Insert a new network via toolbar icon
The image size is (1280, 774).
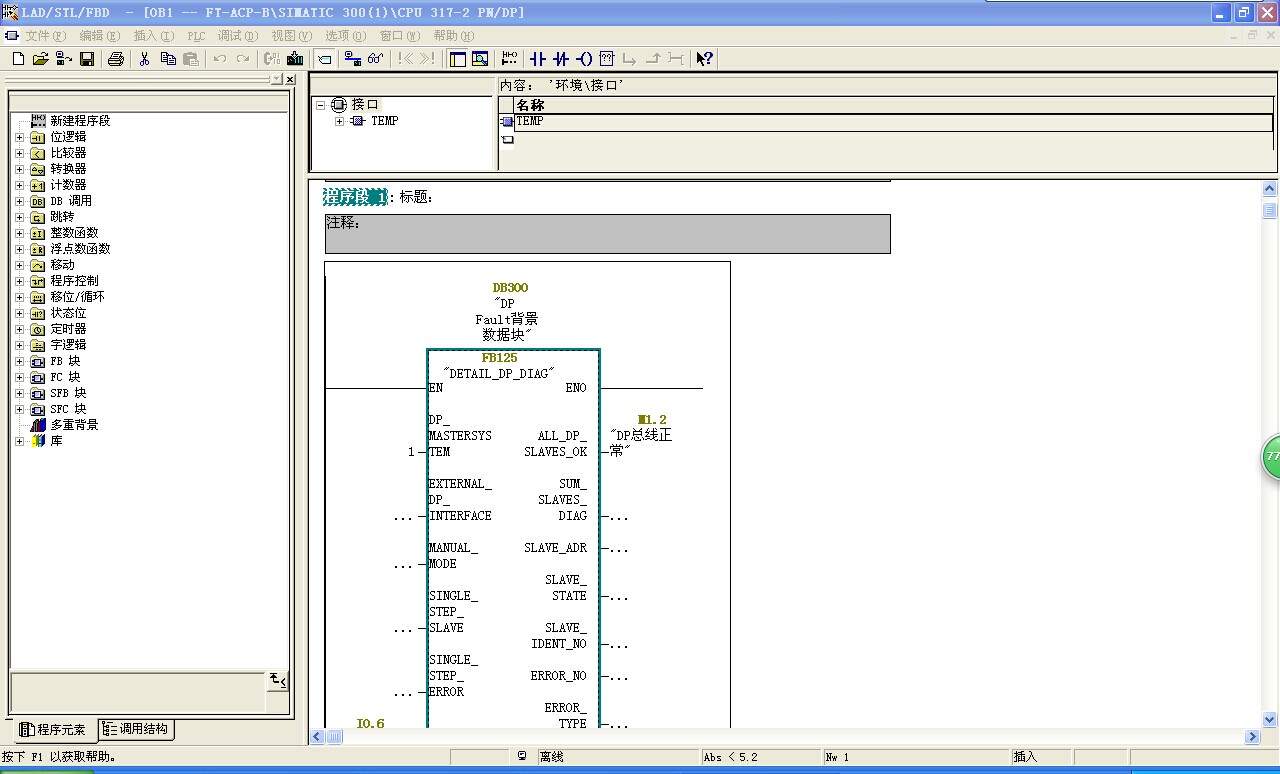(x=509, y=59)
